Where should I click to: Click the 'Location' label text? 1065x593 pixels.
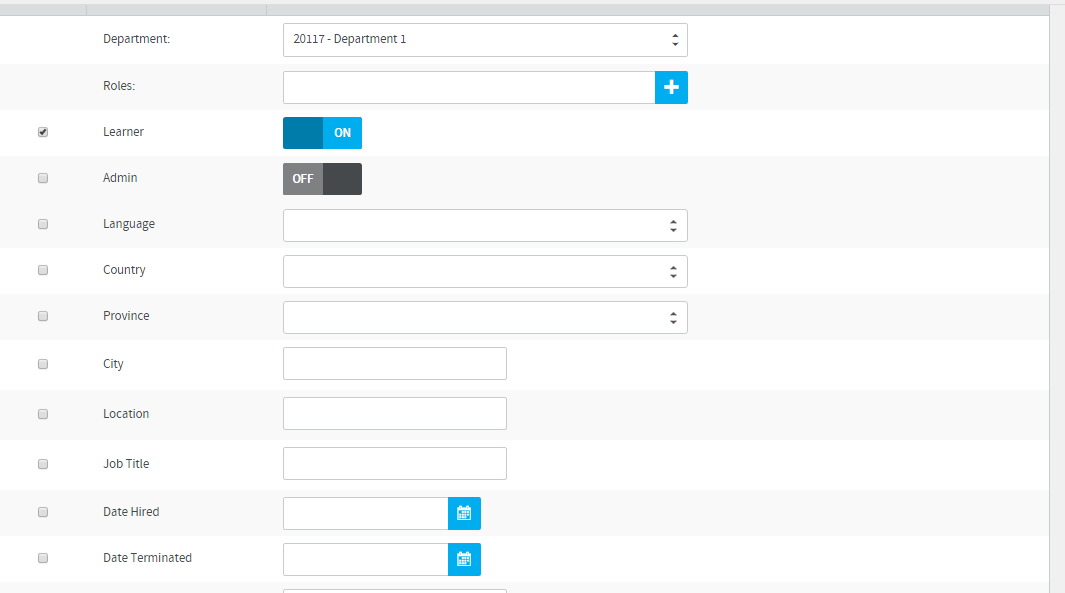[x=126, y=414]
